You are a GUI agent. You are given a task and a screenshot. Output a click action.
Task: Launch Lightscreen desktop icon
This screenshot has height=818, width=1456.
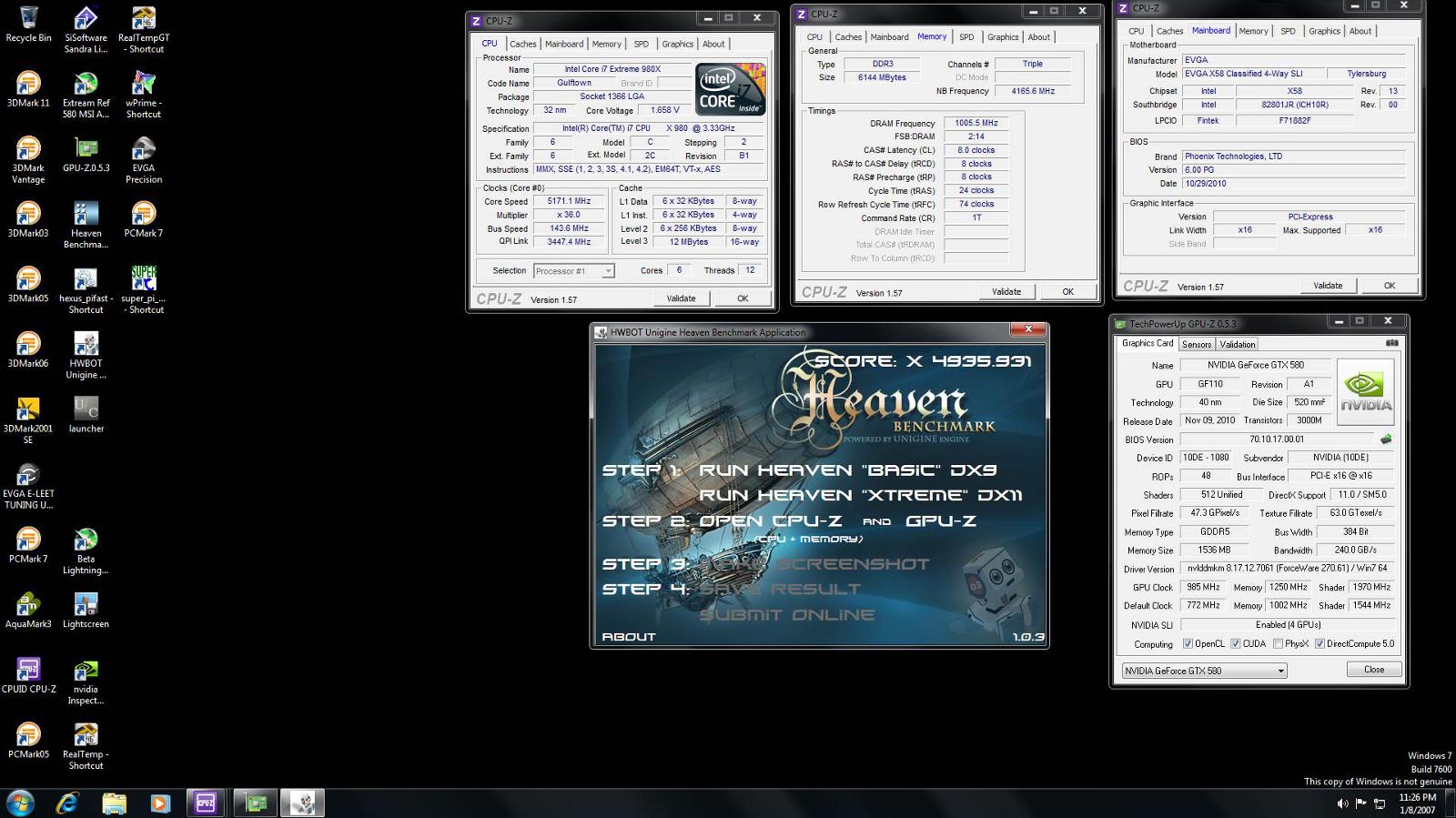86,611
